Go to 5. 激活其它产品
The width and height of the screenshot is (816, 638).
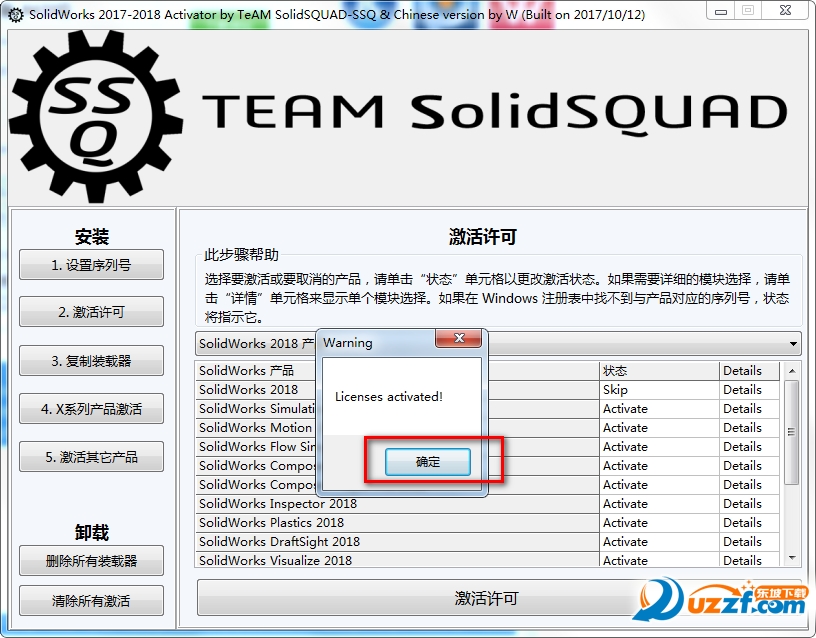[91, 457]
